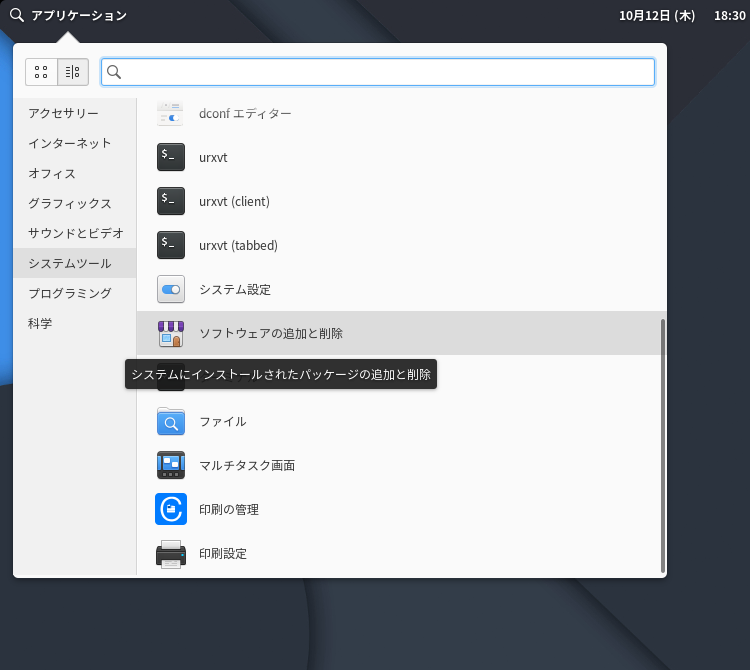Screen dimensions: 750x670
Task: Open 印刷の管理 blue icon
Action: pyautogui.click(x=171, y=509)
